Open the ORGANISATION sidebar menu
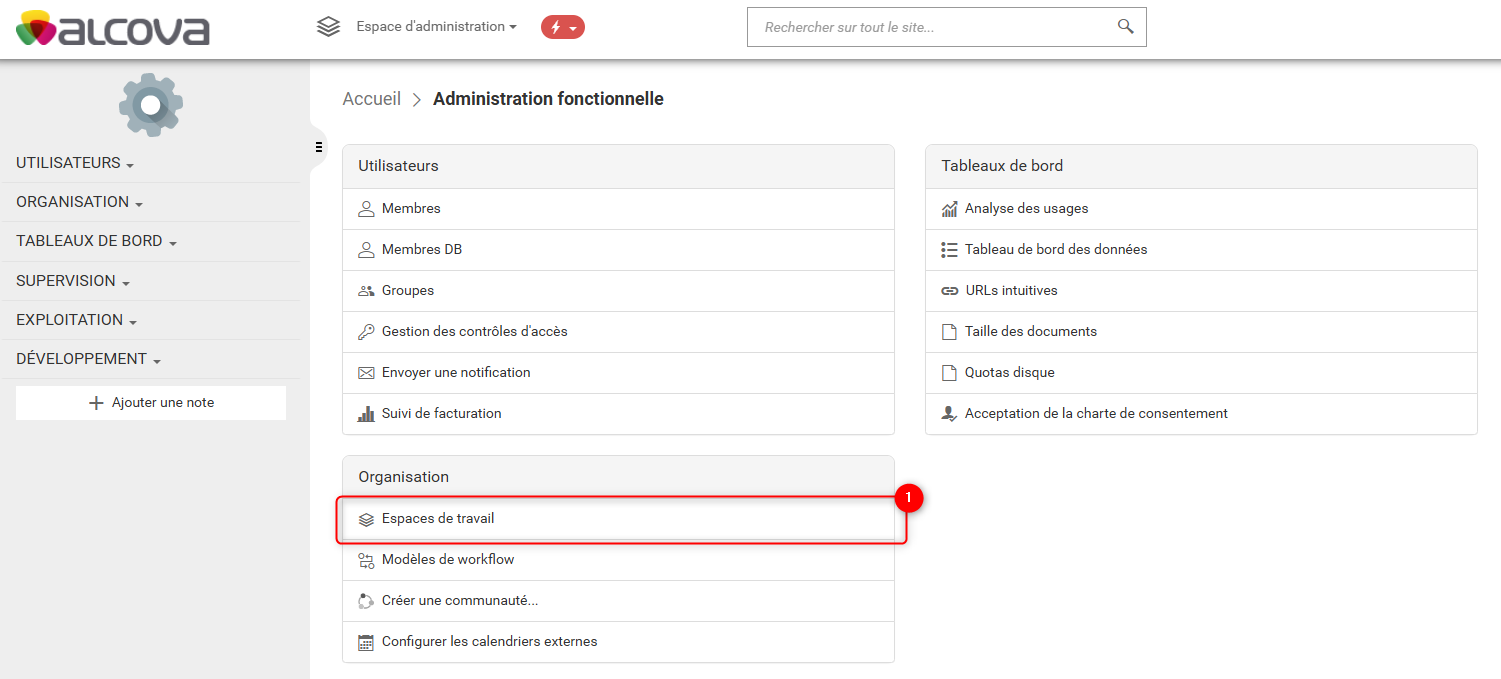 (x=79, y=202)
